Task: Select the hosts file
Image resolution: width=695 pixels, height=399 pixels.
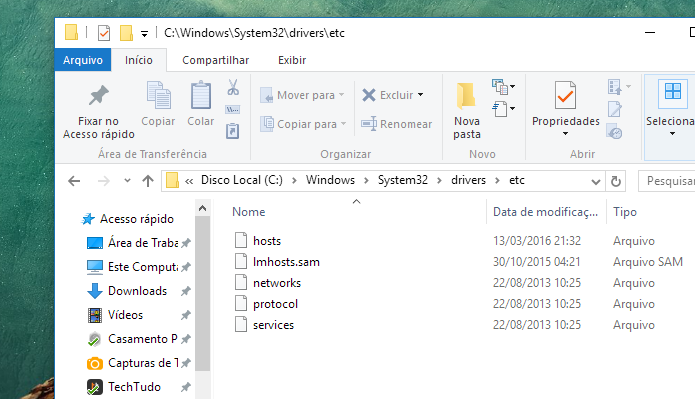Action: click(x=267, y=241)
